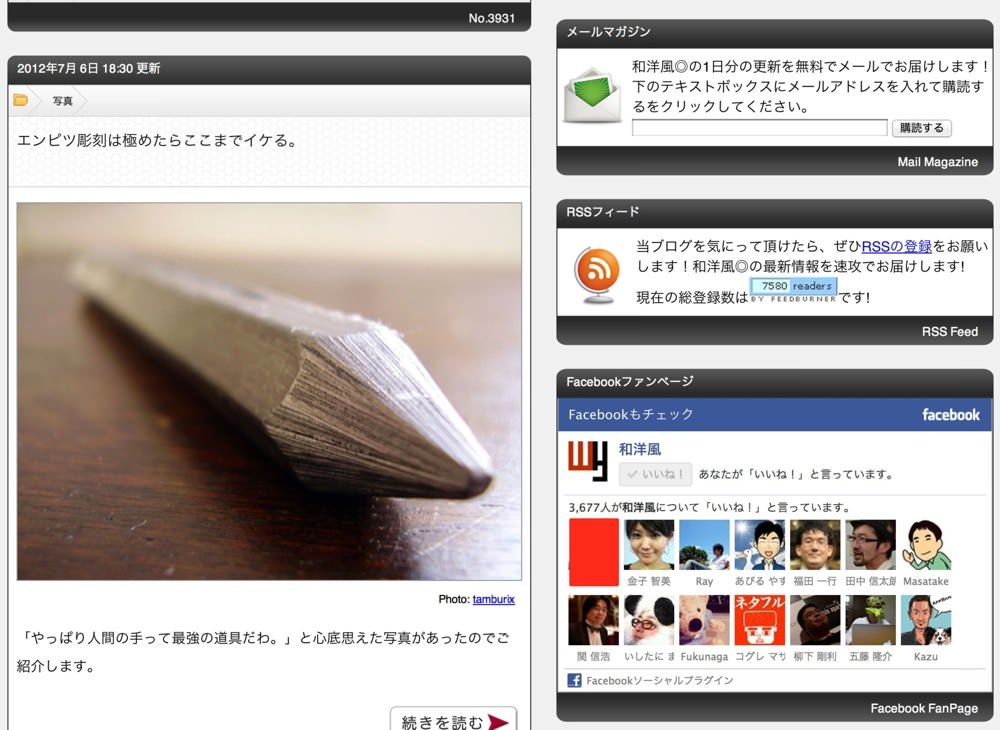Image resolution: width=1000 pixels, height=730 pixels.
Task: Click the 続きを読む read more button
Action: tap(453, 721)
